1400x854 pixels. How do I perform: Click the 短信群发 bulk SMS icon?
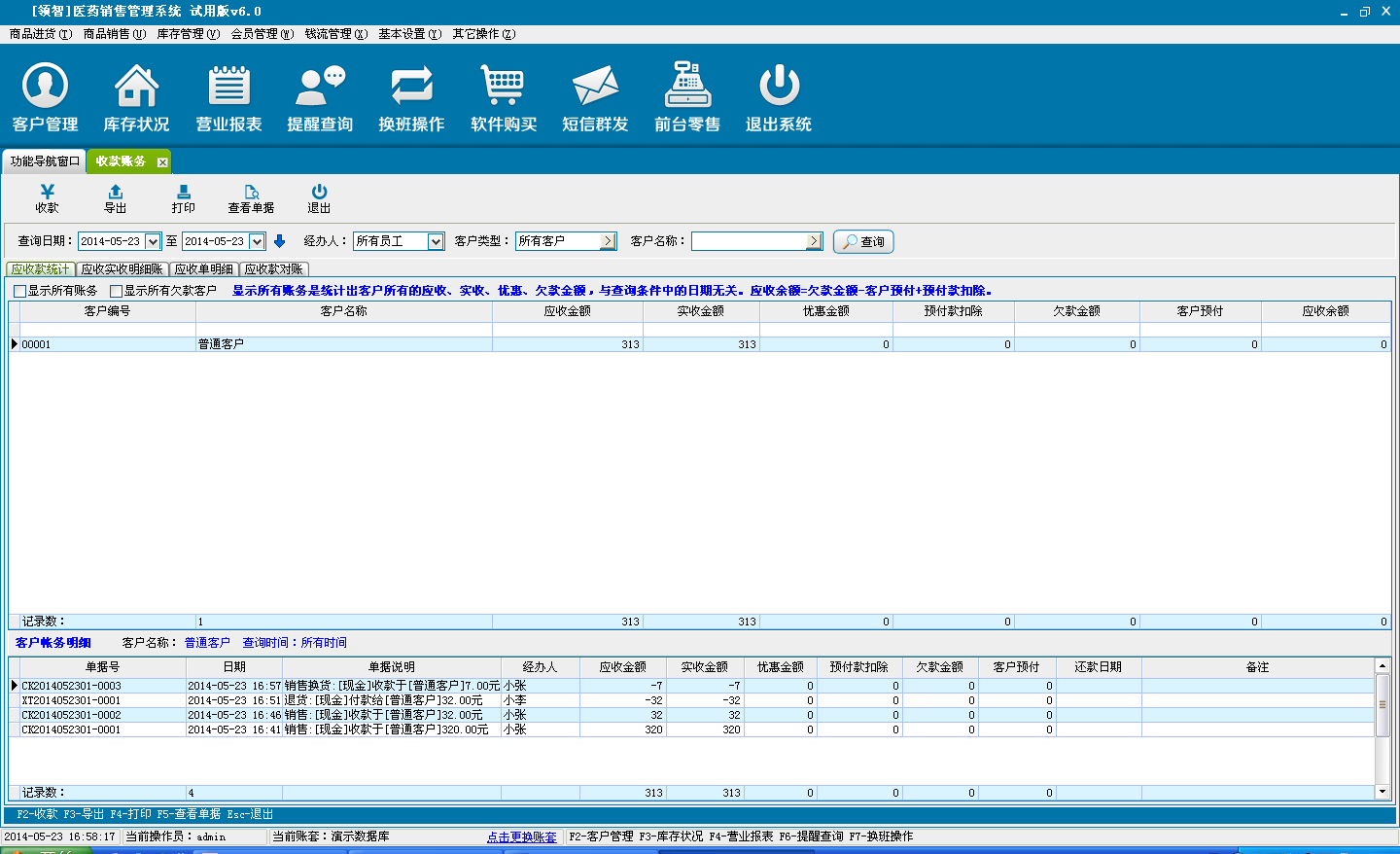coord(595,97)
